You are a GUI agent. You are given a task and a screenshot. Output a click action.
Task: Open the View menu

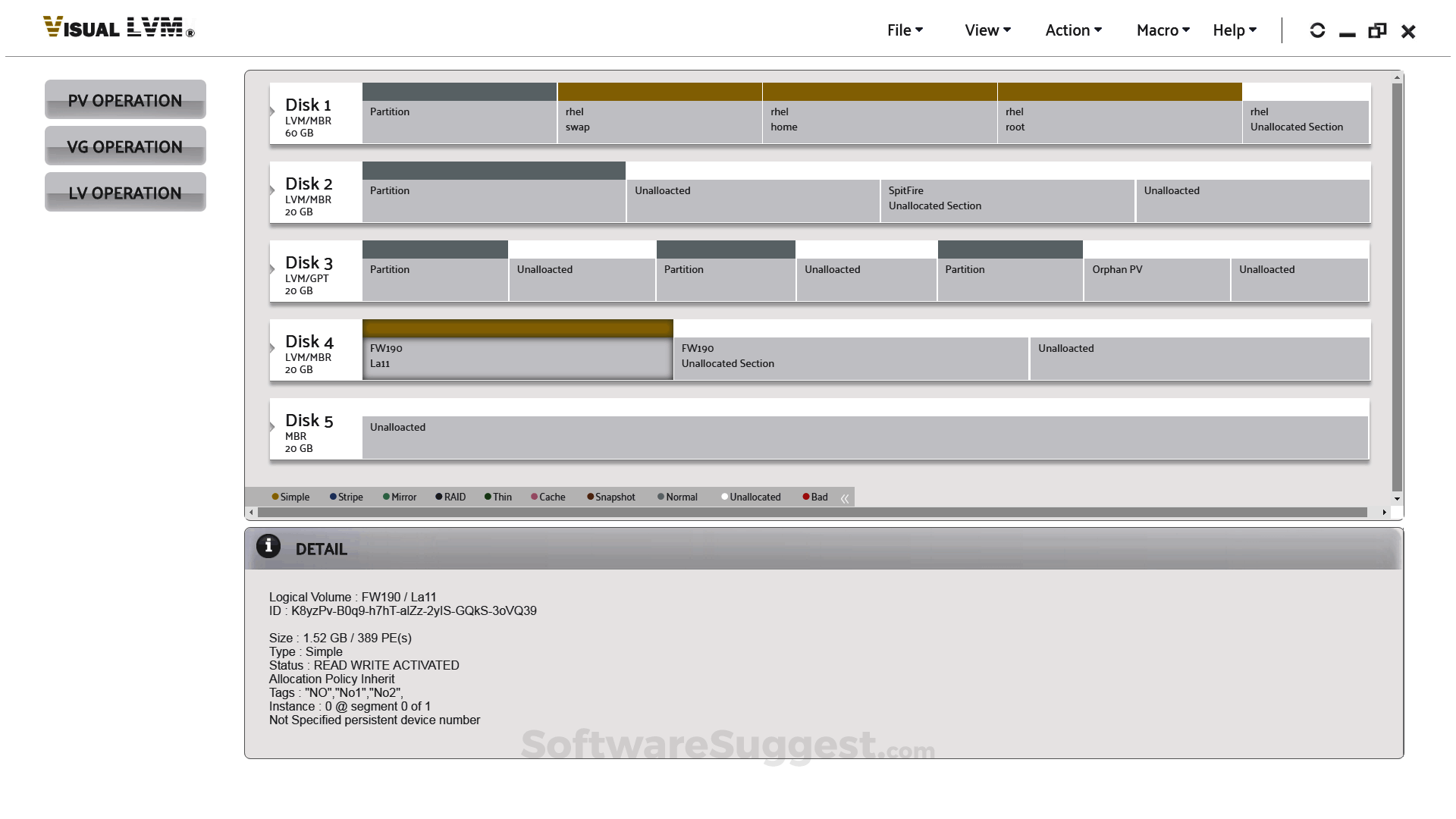(987, 30)
